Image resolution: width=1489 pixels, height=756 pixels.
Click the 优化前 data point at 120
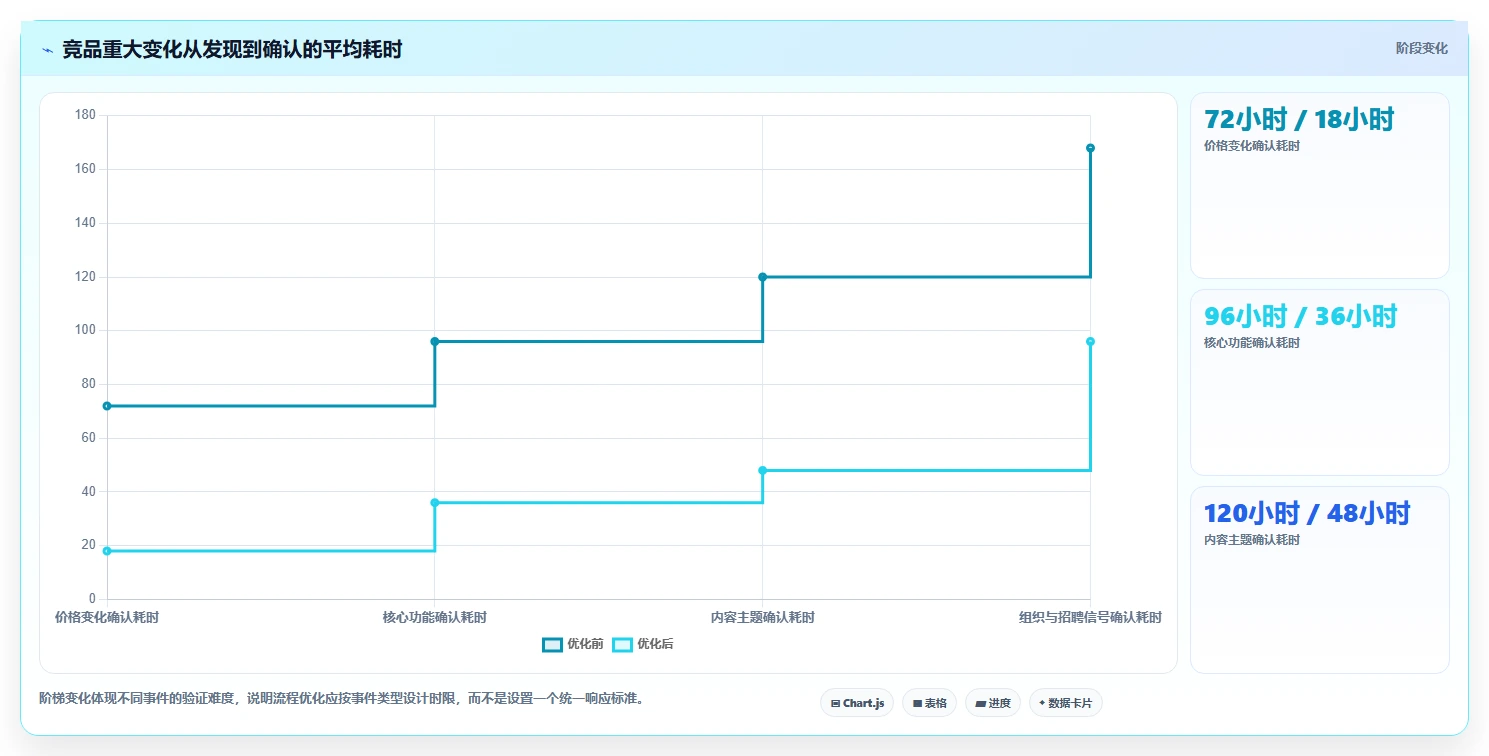click(762, 277)
